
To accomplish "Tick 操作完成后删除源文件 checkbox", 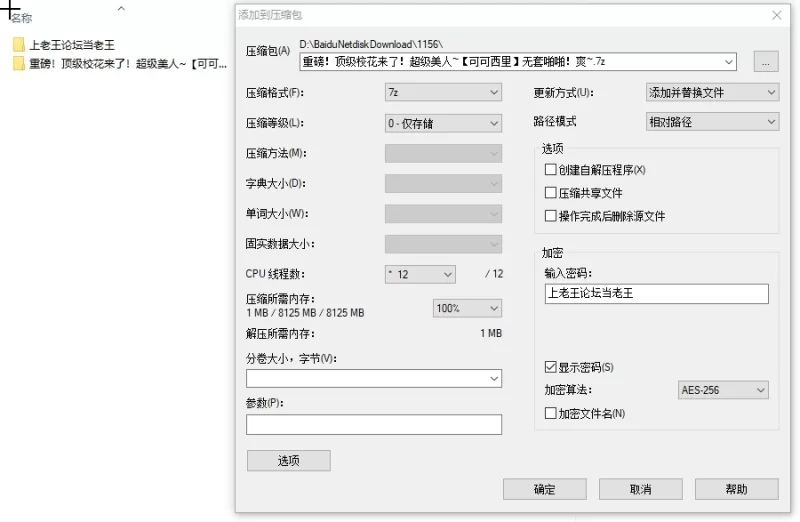I will click(x=551, y=216).
